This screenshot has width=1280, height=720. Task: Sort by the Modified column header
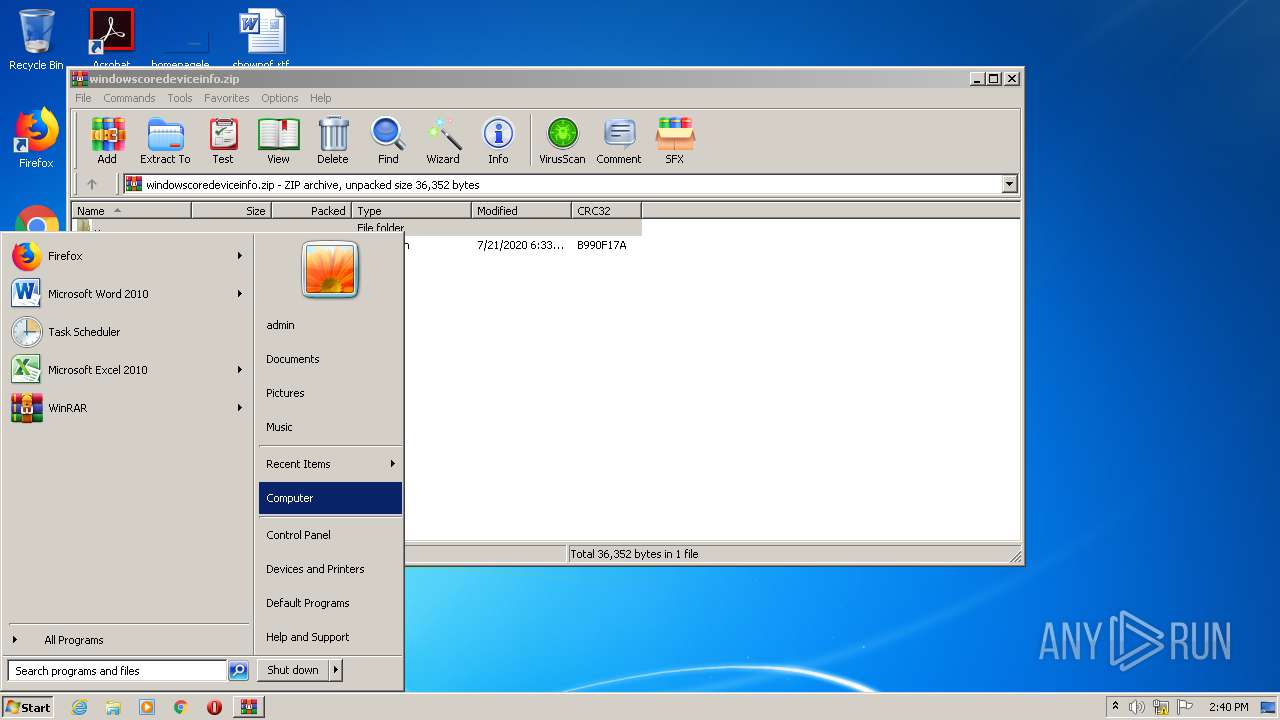point(521,211)
